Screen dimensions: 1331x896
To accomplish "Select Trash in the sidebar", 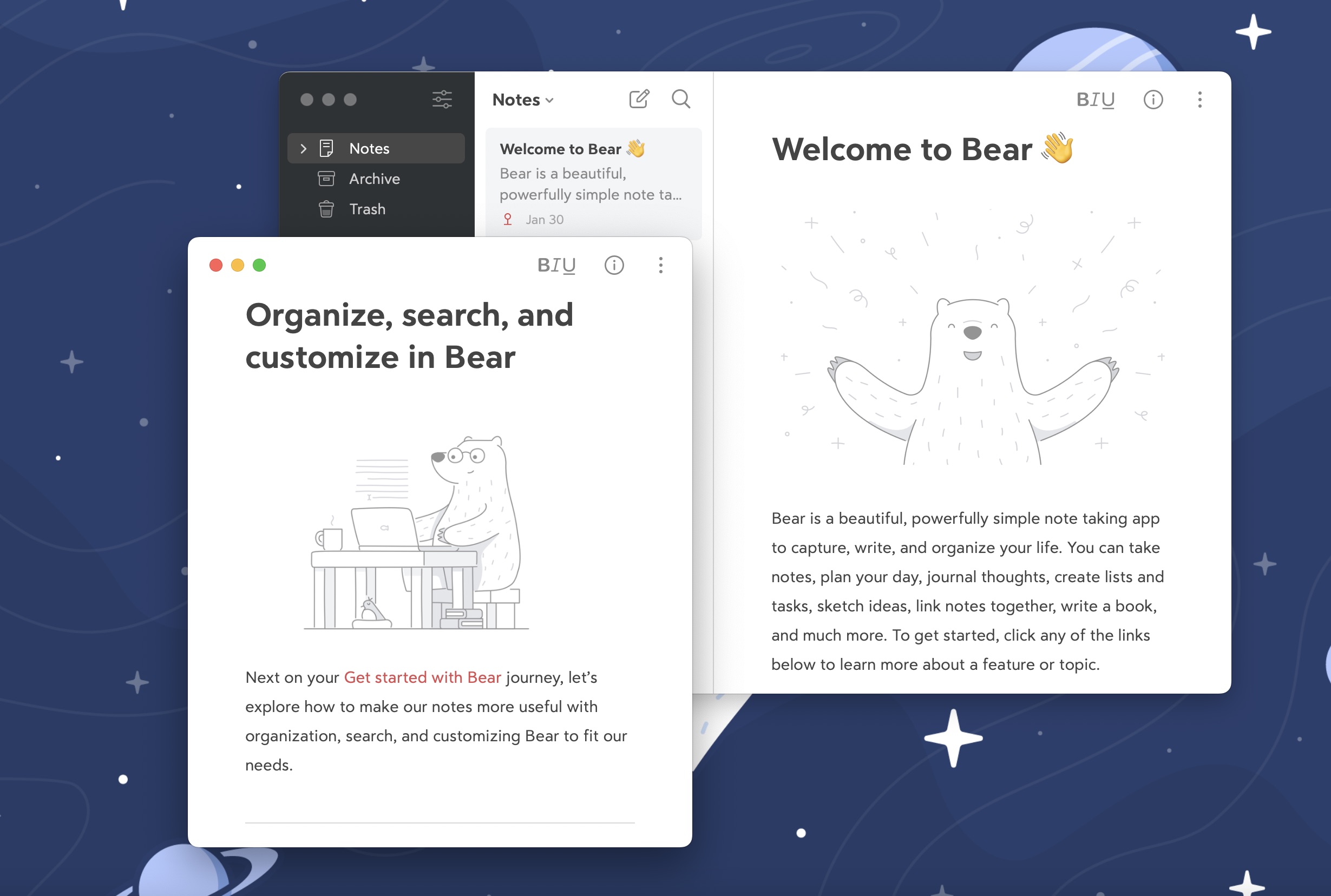I will (367, 209).
